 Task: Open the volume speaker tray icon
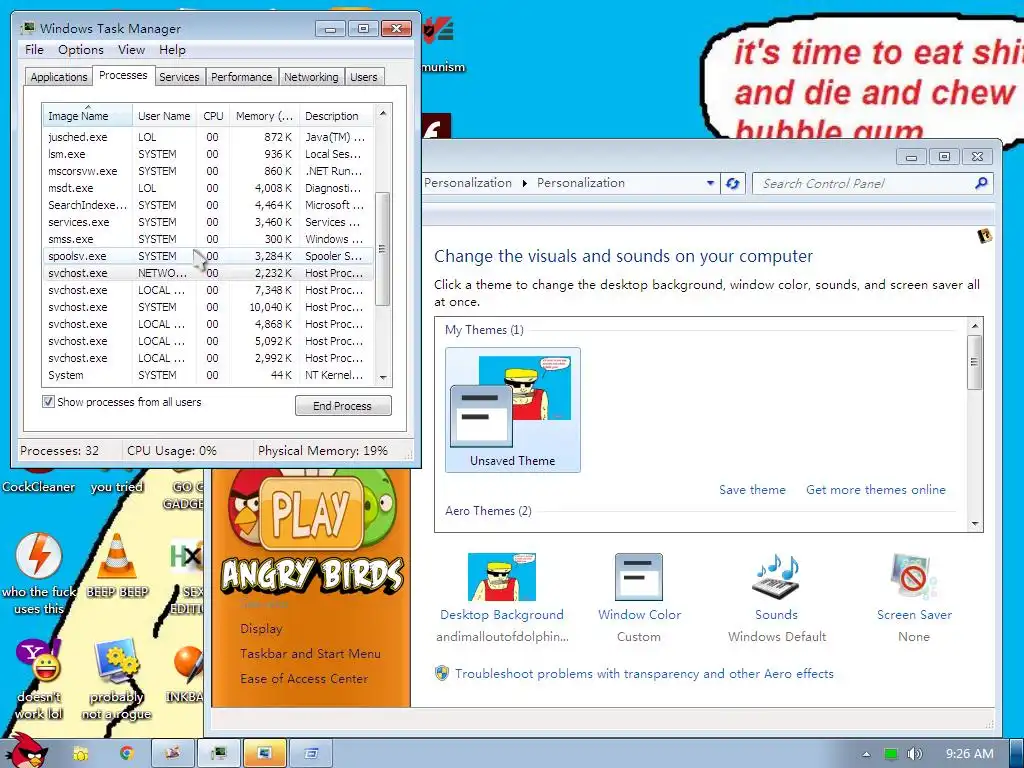pos(914,754)
